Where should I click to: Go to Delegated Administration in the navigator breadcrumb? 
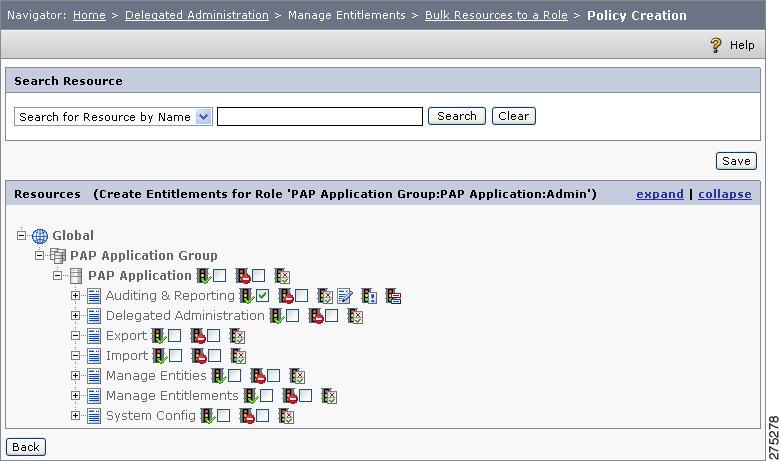click(197, 15)
